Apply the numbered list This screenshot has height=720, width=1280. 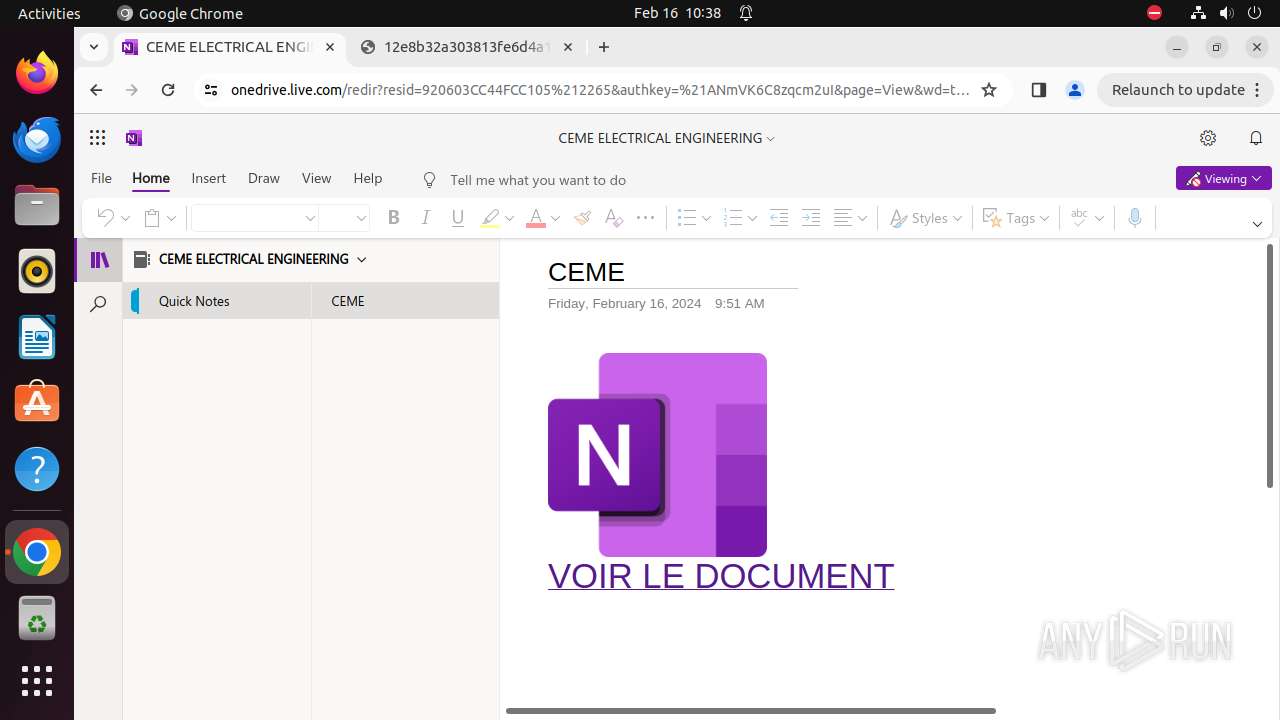tap(732, 218)
